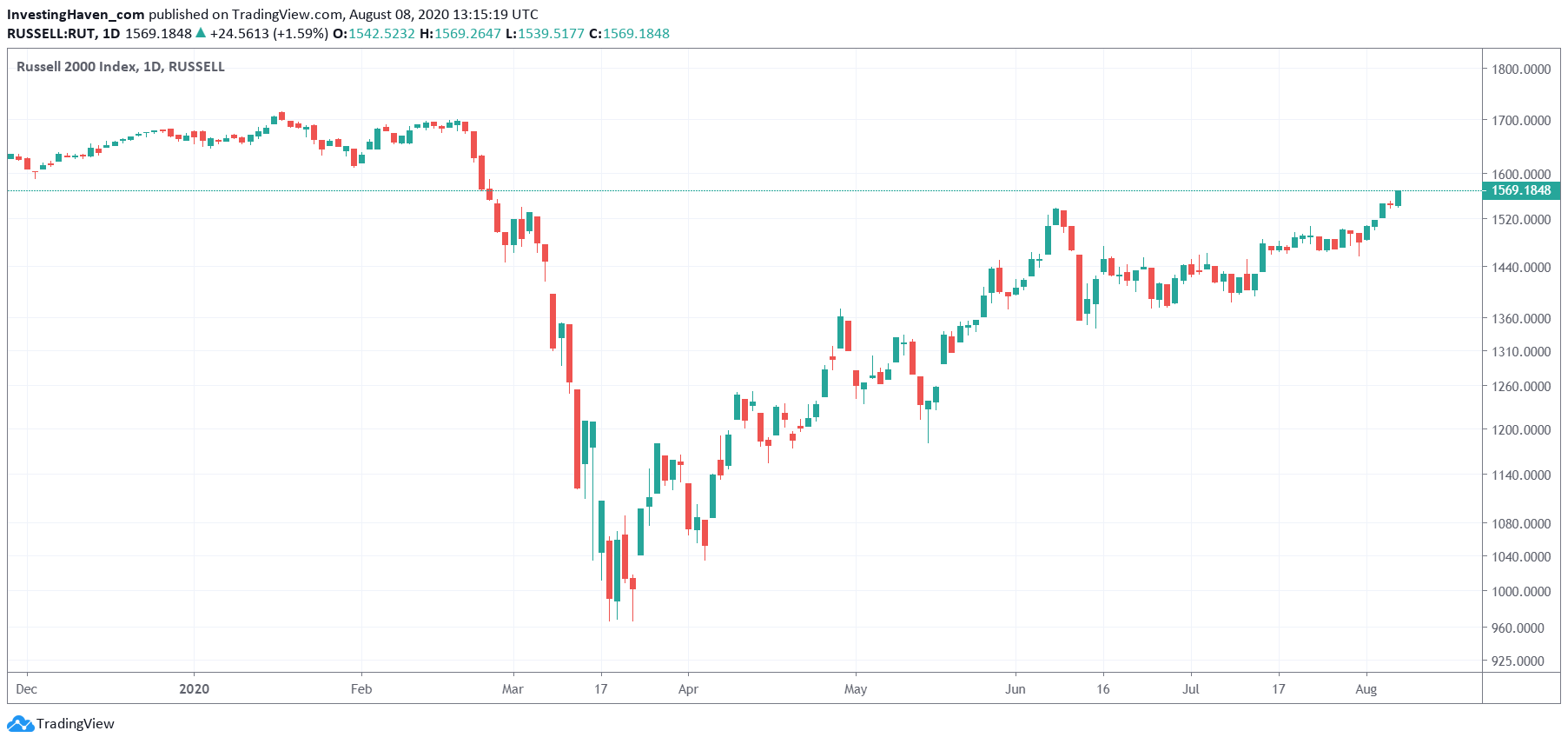1568x744 pixels.
Task: Click the Jul label on time axis
Action: pos(1191,689)
